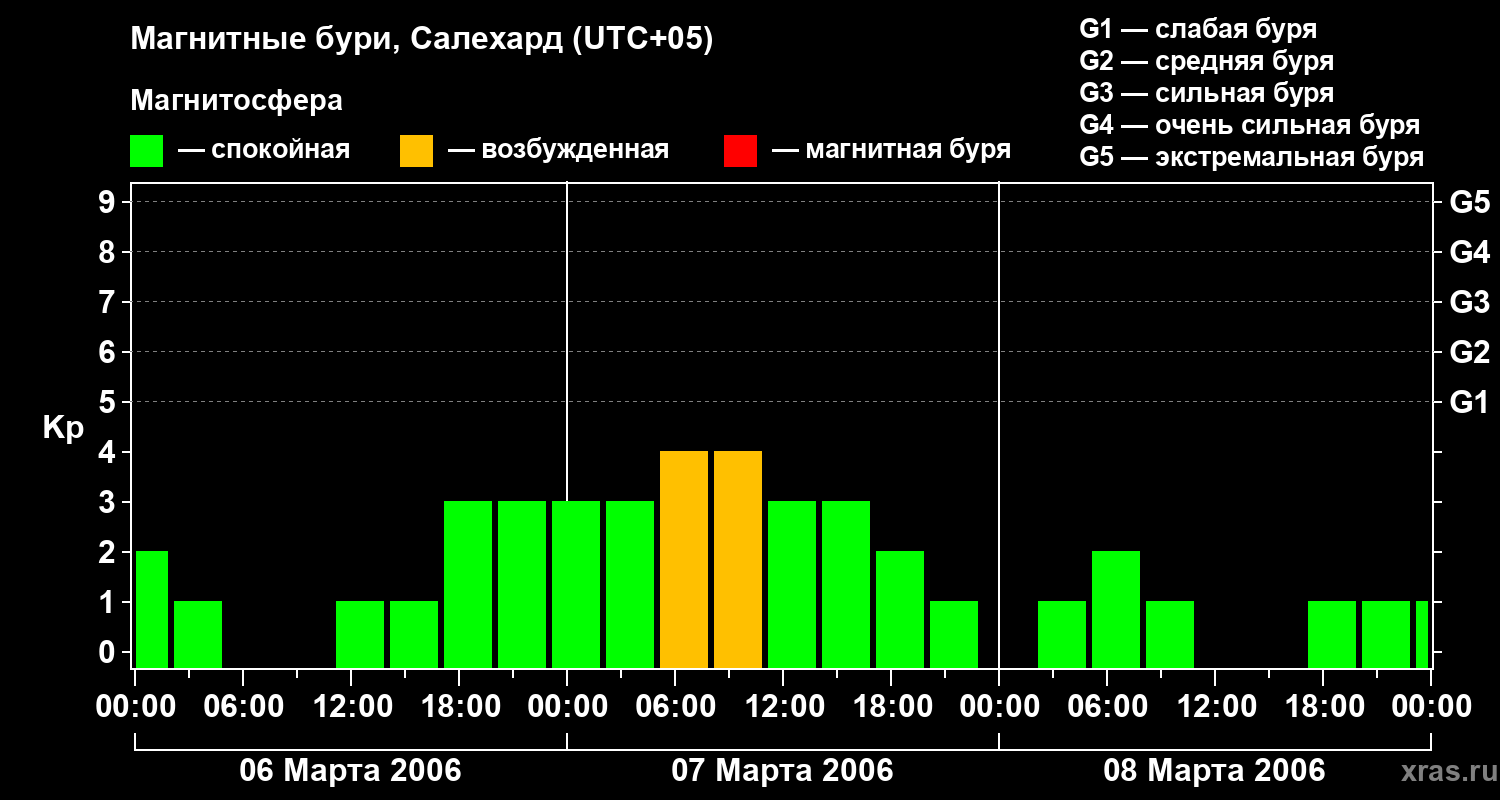
Task: Click the '08 Марта 2006' date label
Action: tap(1214, 771)
